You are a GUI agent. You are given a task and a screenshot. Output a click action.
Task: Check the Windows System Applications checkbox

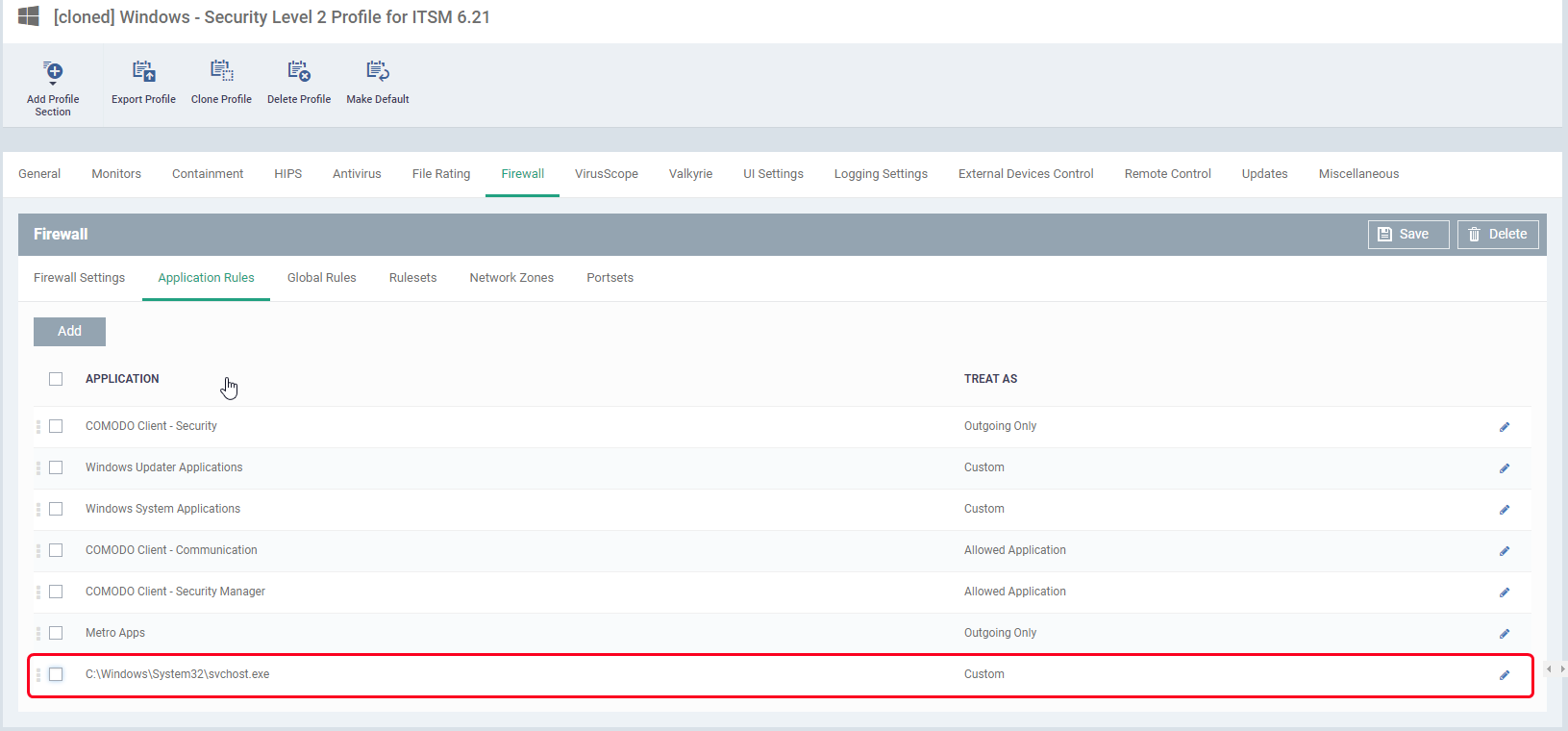tap(56, 509)
